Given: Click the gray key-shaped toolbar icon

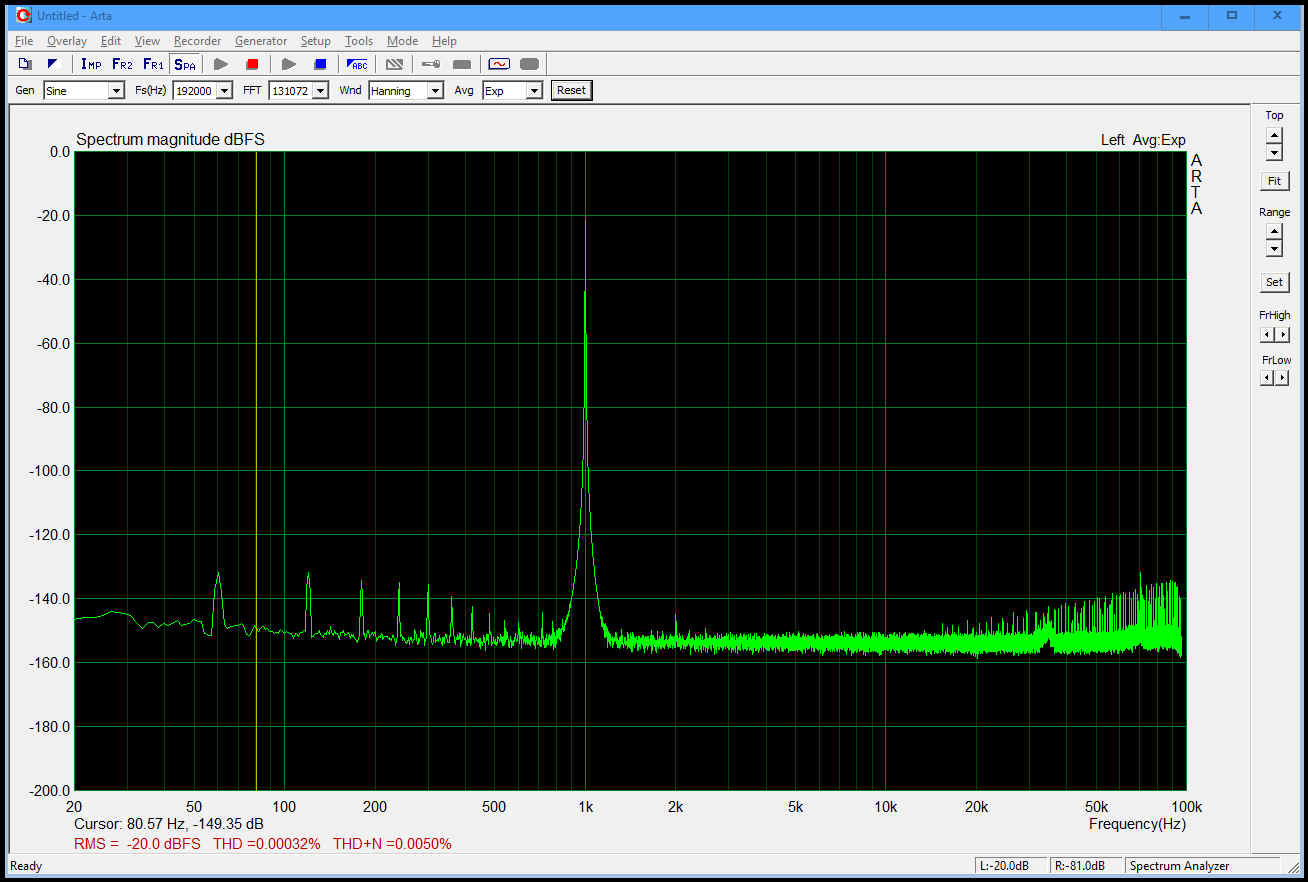Looking at the screenshot, I should pos(431,64).
